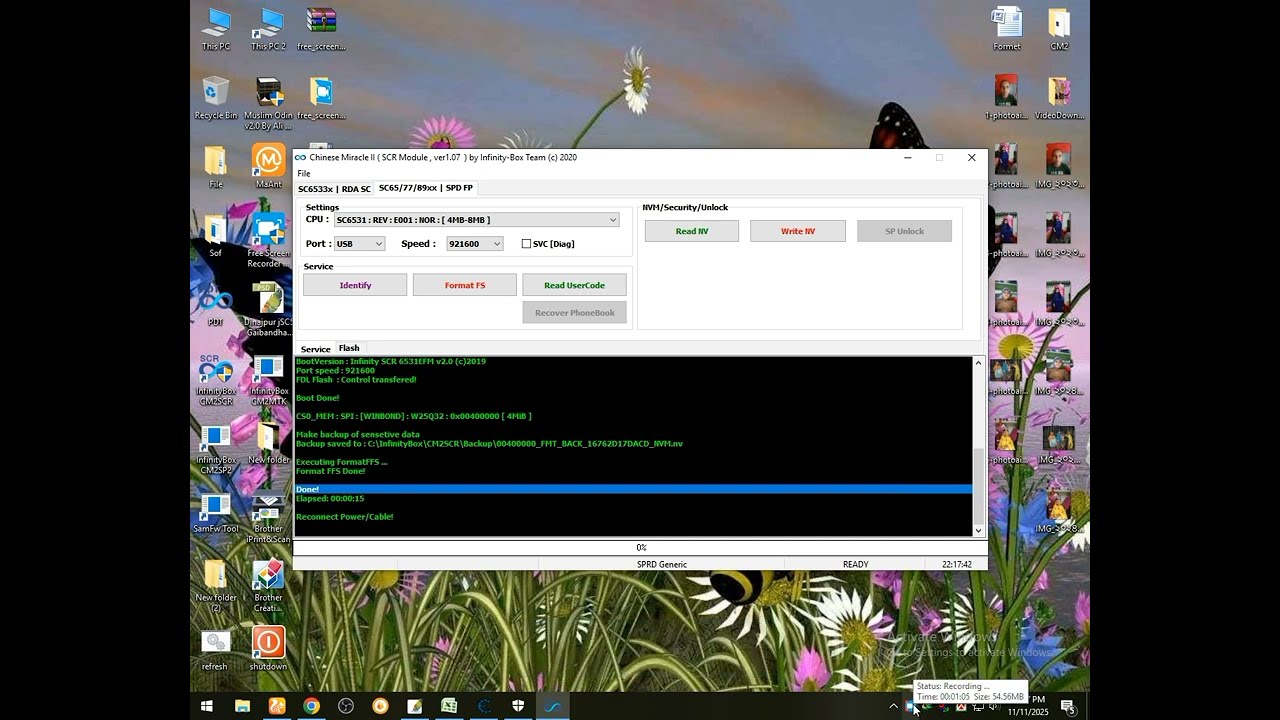Click the Boot Done! log line
Image resolution: width=1280 pixels, height=720 pixels.
[x=318, y=398]
